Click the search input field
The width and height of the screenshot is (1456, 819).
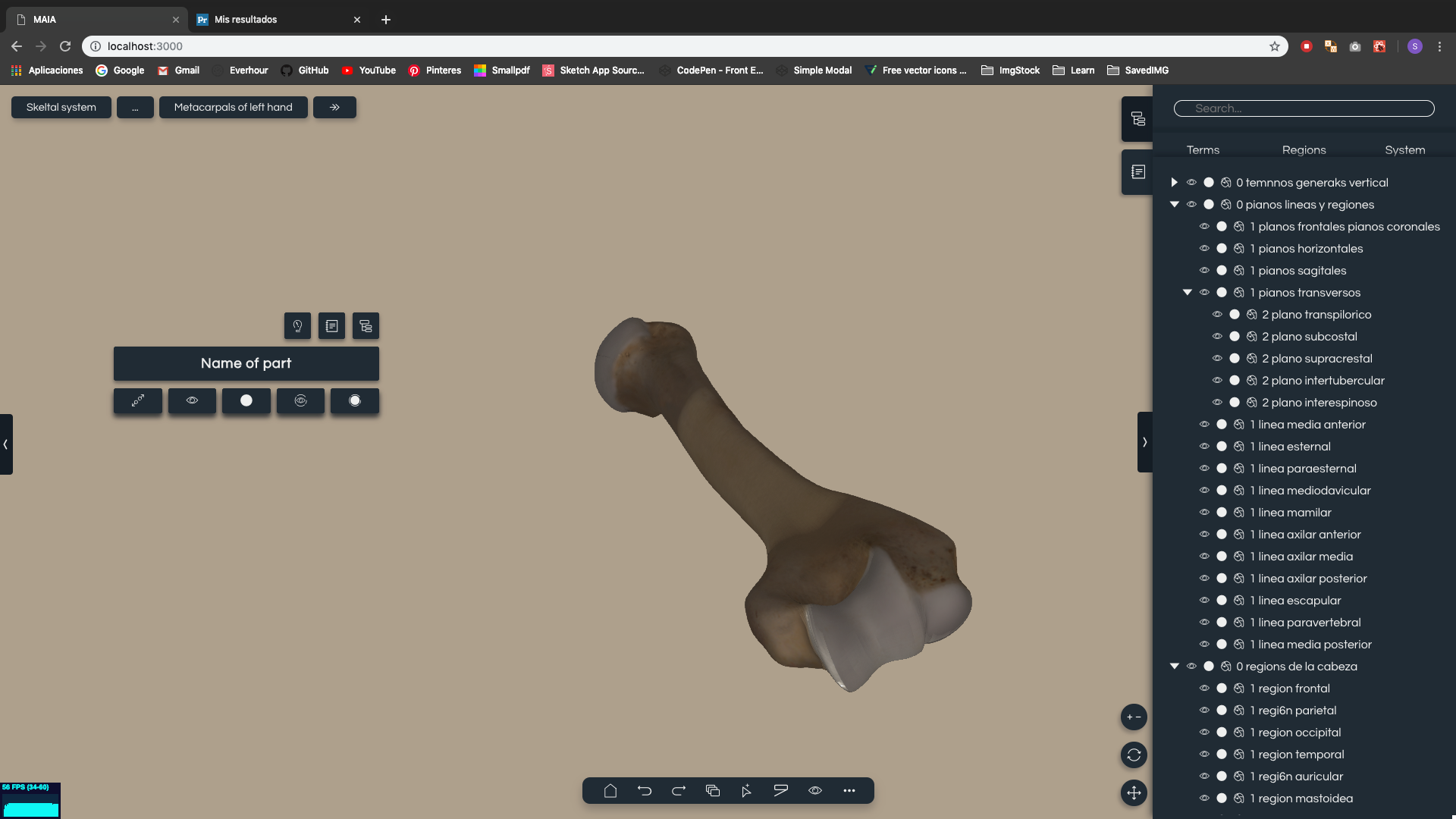(1304, 108)
